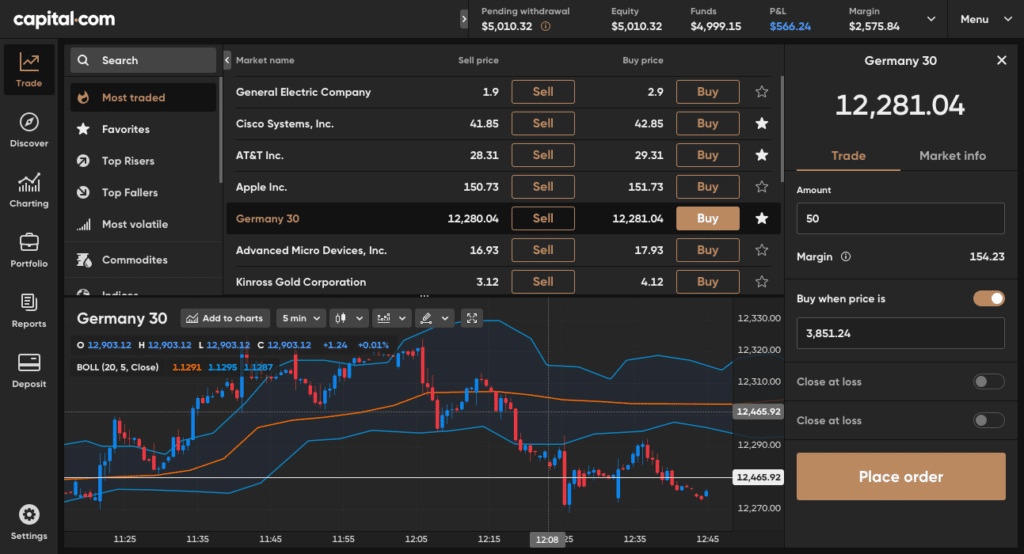
Task: Close the Germany 30 order panel
Action: (1001, 60)
